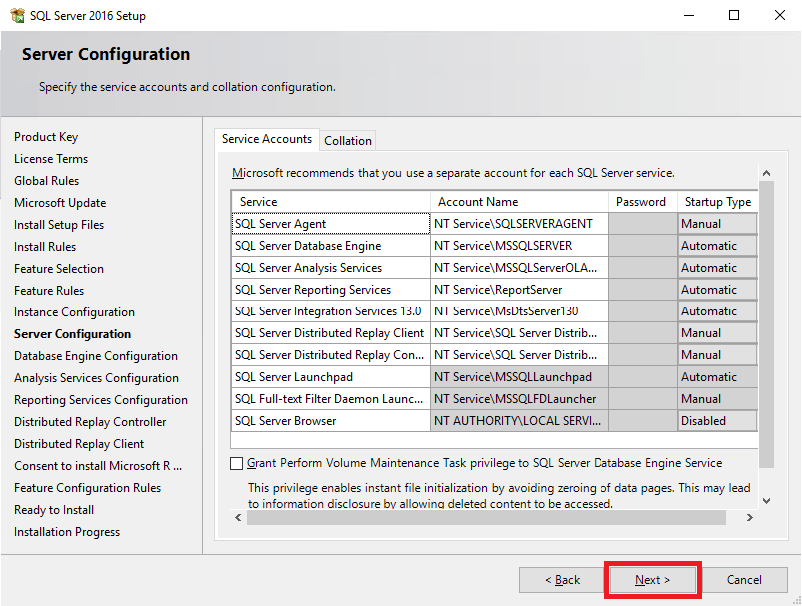Viewport: 802px width, 606px height.
Task: Change SQL Server Browser startup type from Disabled
Action: 717,421
